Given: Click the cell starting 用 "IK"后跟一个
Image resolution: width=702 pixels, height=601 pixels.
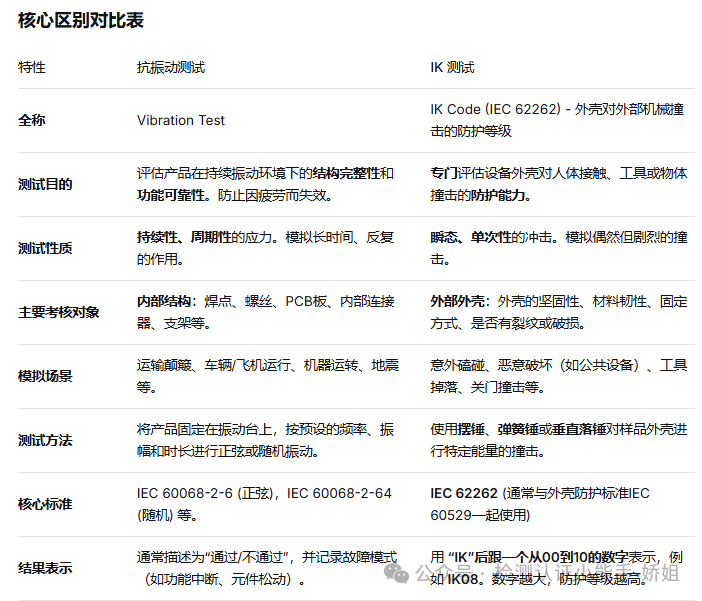Looking at the screenshot, I should pos(556,569).
